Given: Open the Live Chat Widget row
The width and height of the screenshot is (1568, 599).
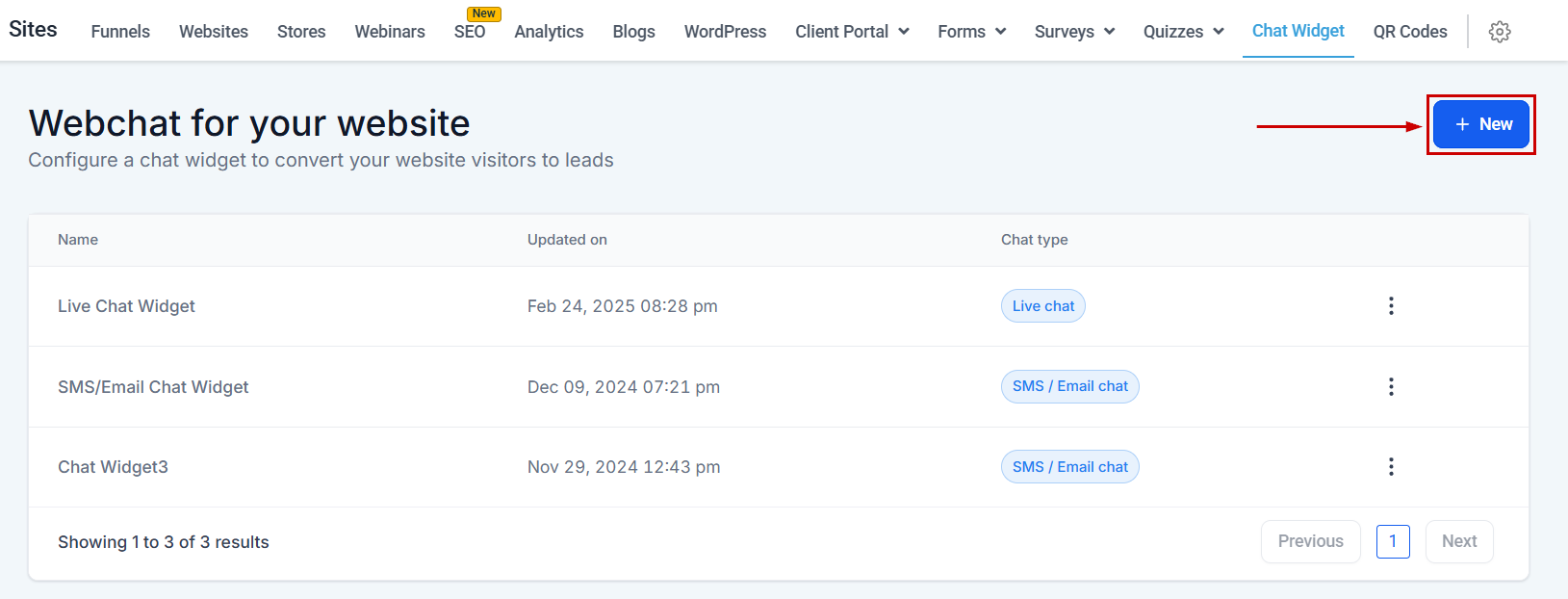Looking at the screenshot, I should pyautogui.click(x=126, y=306).
